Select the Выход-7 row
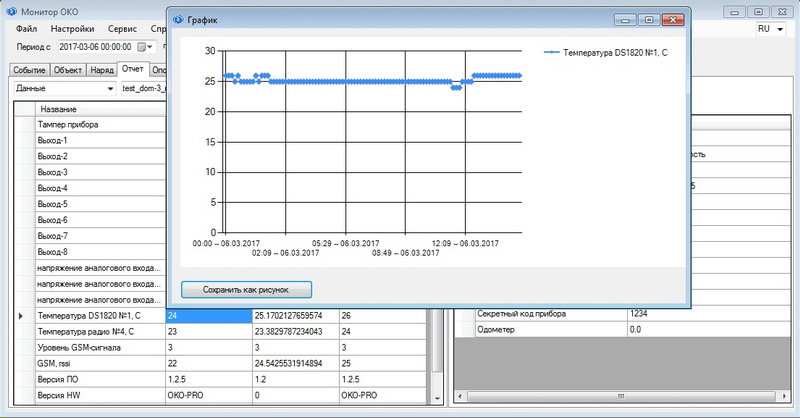 (x=100, y=236)
